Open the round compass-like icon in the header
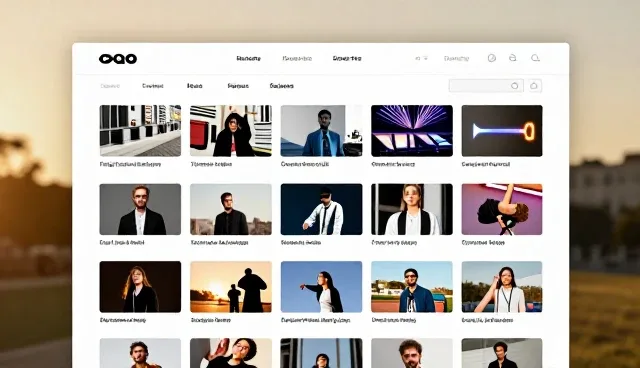The height and width of the screenshot is (368, 640). pyautogui.click(x=492, y=58)
